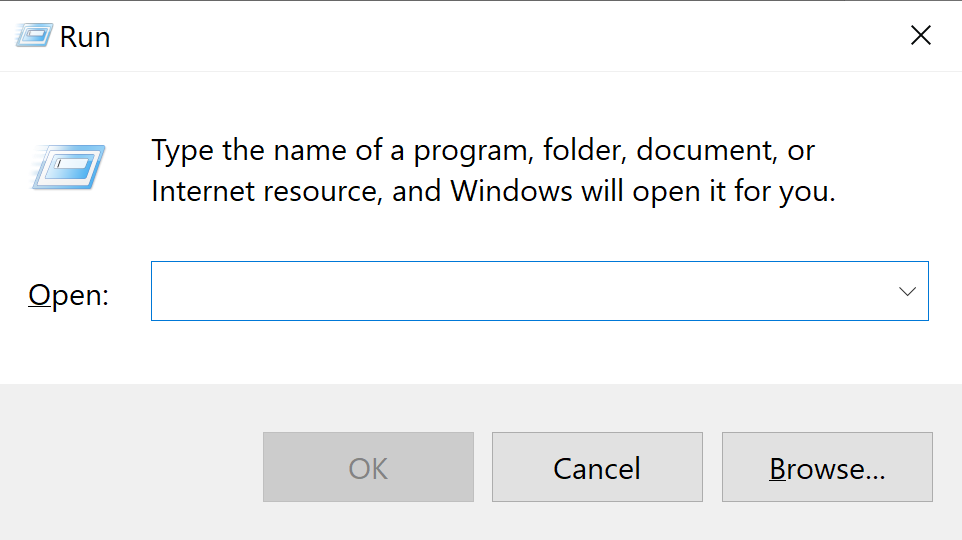
Task: Click empty title bar area beside Run
Action: coord(491,36)
